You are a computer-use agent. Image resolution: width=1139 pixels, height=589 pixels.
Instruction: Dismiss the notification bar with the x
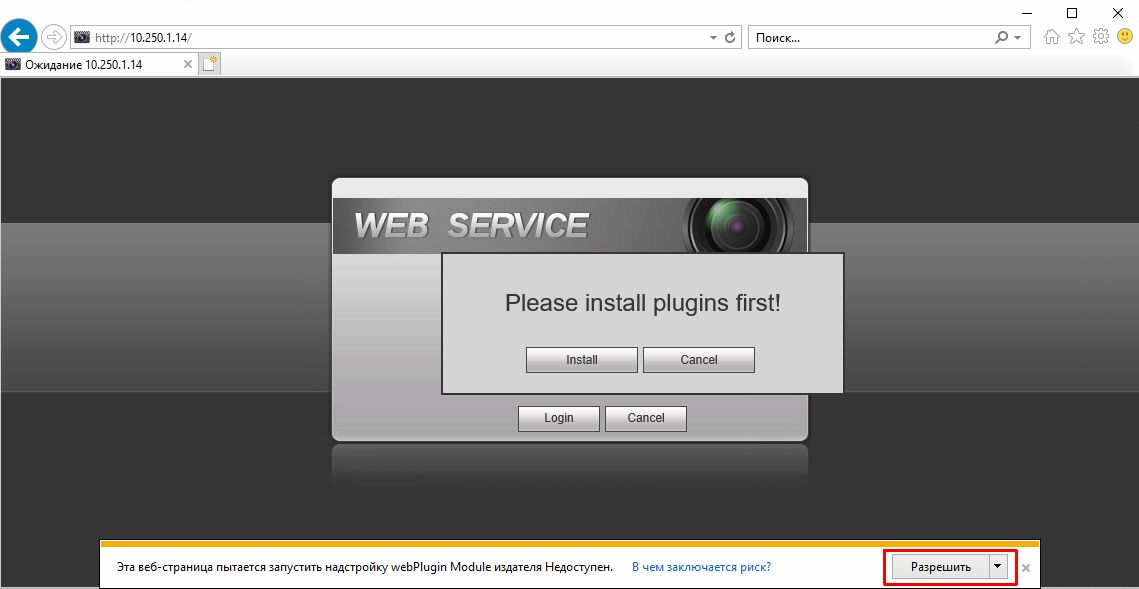tap(1026, 567)
